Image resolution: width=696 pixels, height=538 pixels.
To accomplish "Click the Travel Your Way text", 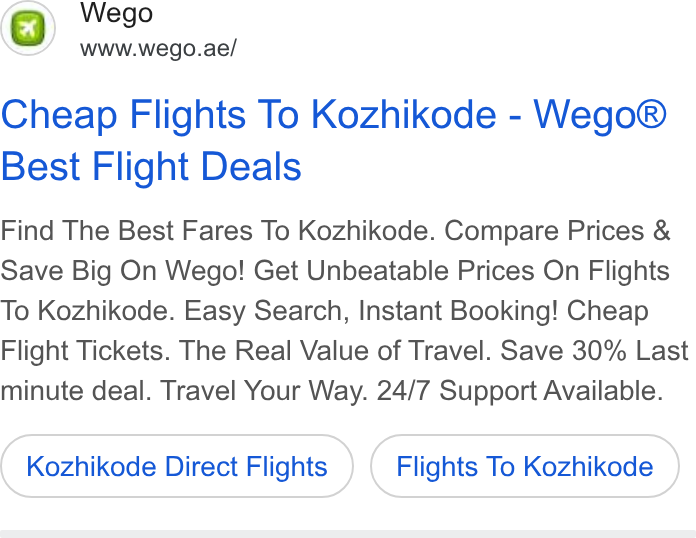I will pyautogui.click(x=264, y=391).
